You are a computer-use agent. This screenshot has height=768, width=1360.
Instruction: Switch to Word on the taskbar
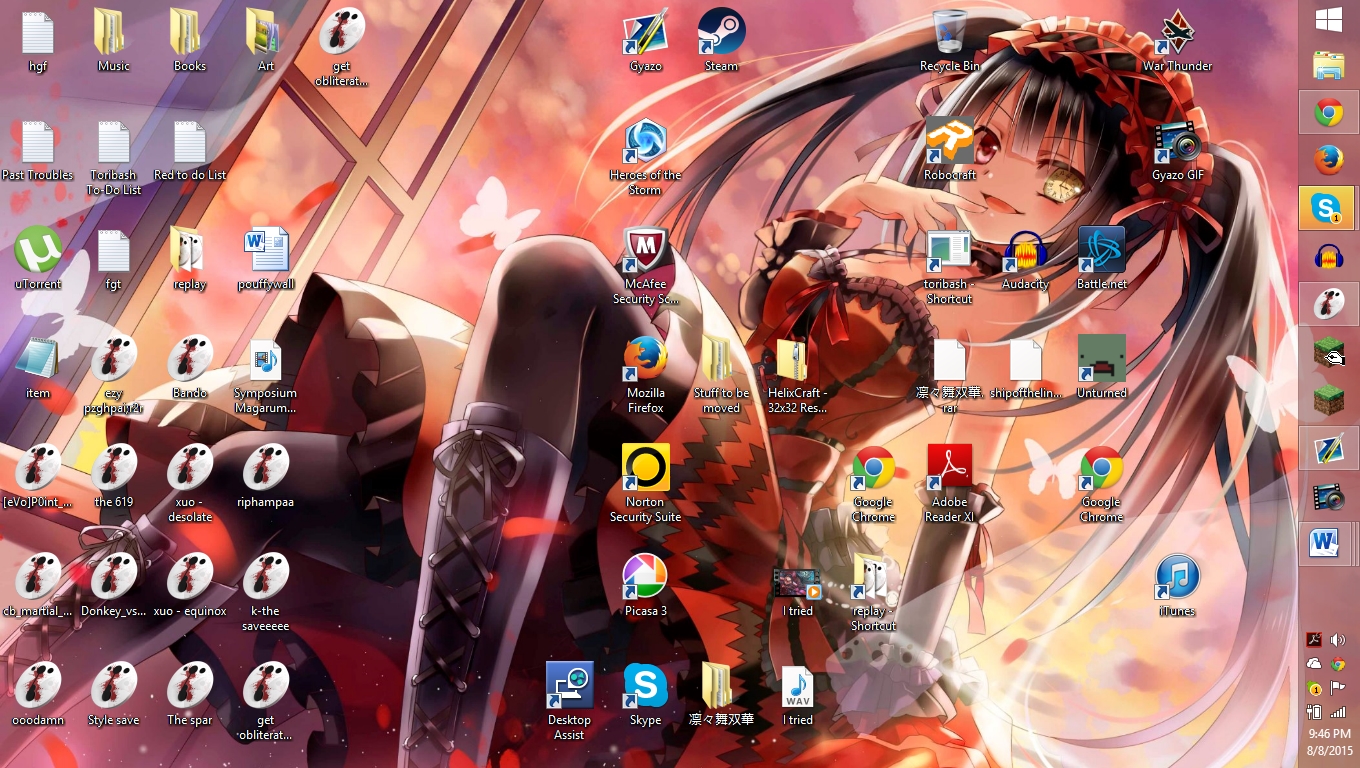coord(1328,544)
